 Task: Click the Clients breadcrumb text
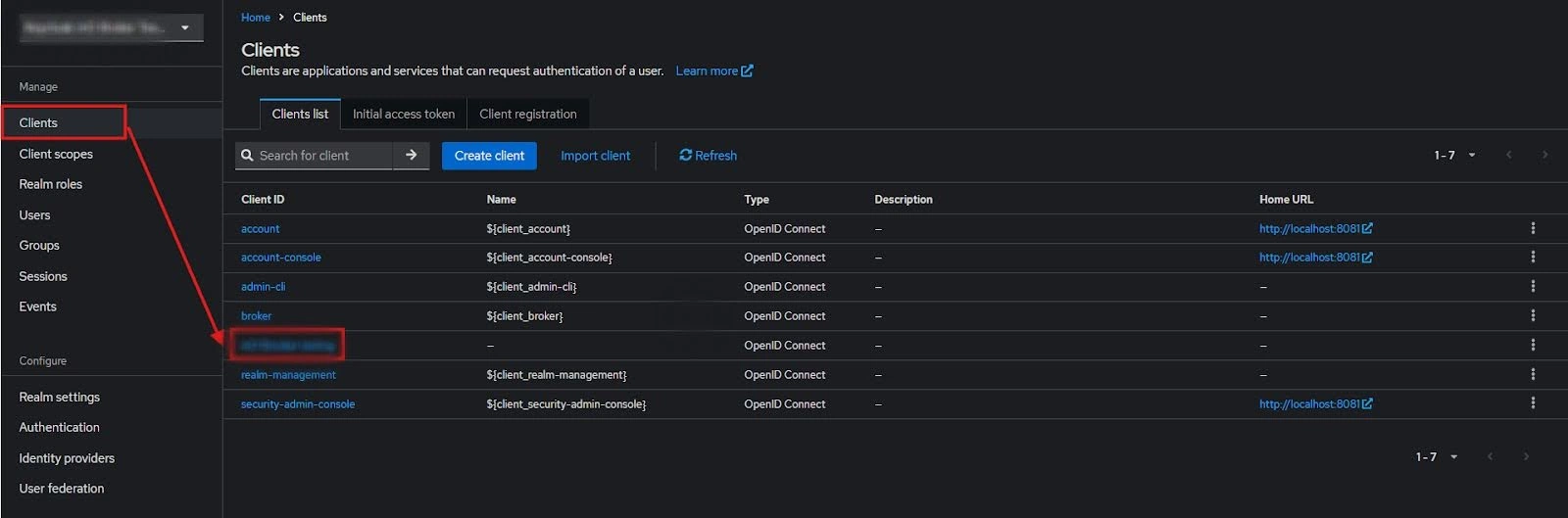pyautogui.click(x=310, y=17)
